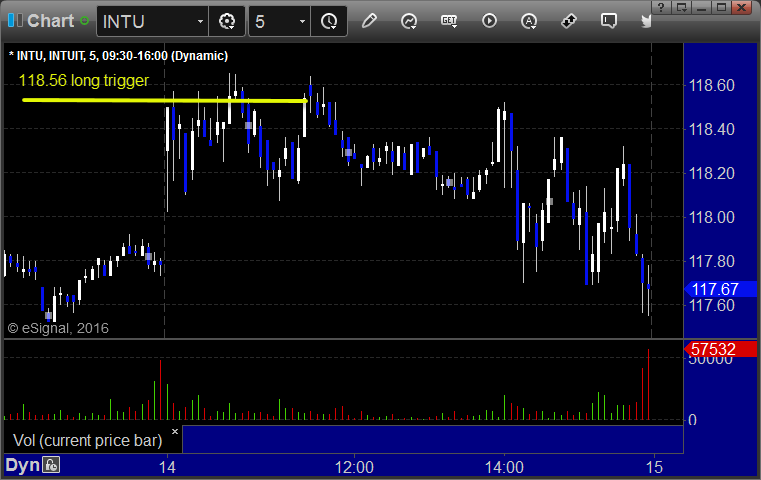761x480 pixels.
Task: Click the 12:00 time axis label
Action: [354, 467]
